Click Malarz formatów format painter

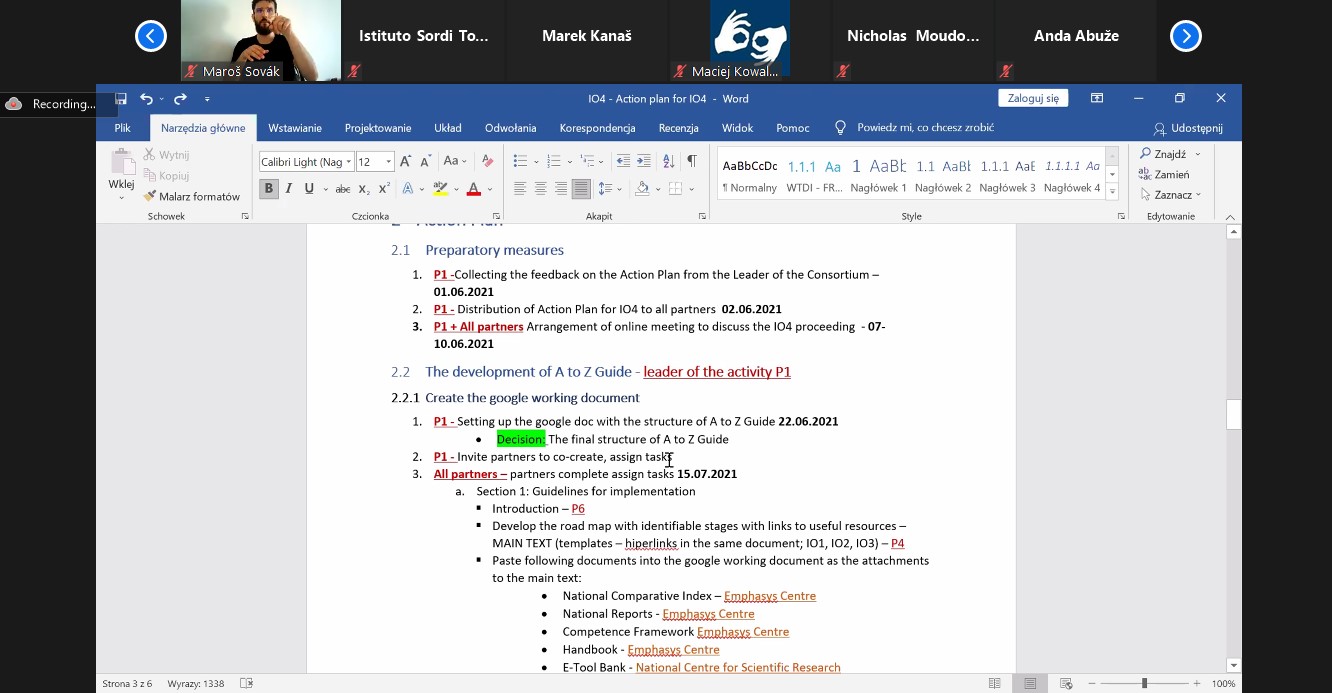192,196
